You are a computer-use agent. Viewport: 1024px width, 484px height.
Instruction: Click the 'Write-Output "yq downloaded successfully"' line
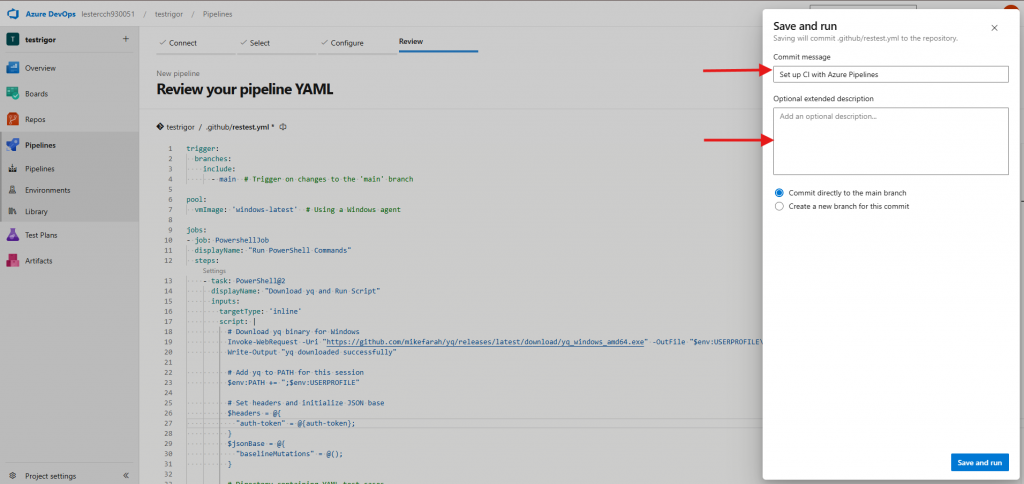click(x=312, y=352)
